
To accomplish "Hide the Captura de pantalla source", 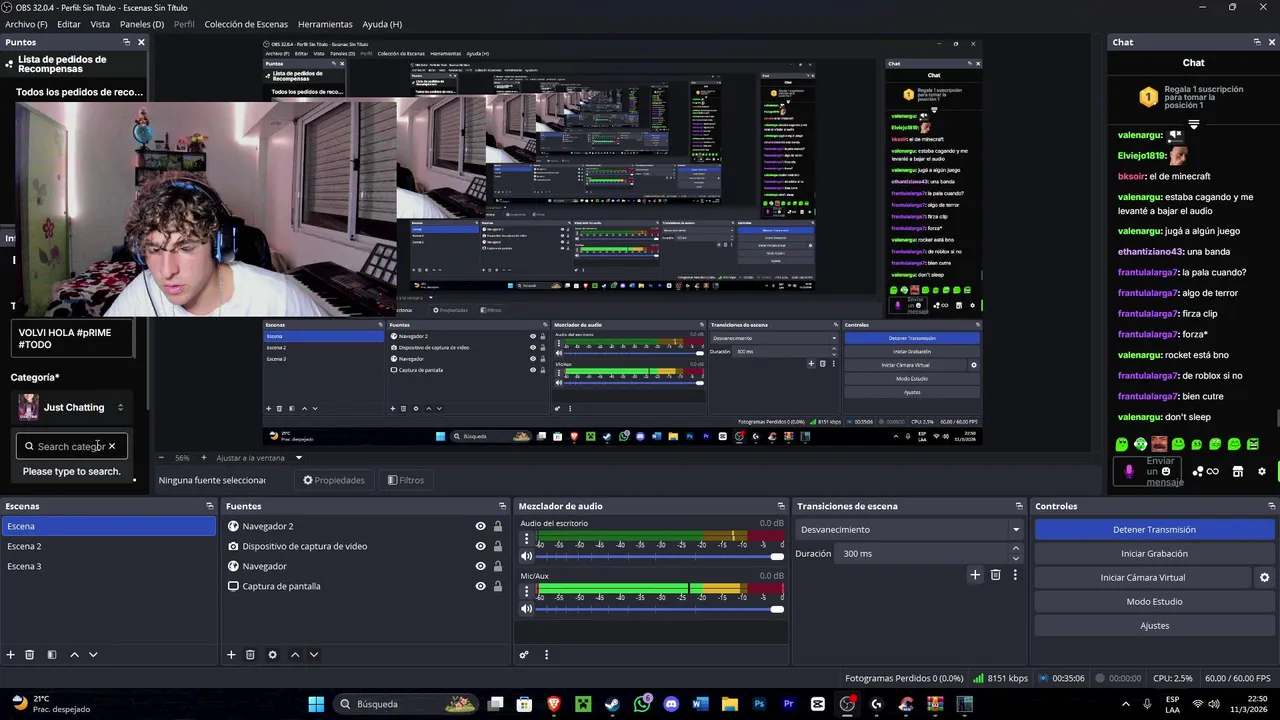I will click(x=480, y=586).
